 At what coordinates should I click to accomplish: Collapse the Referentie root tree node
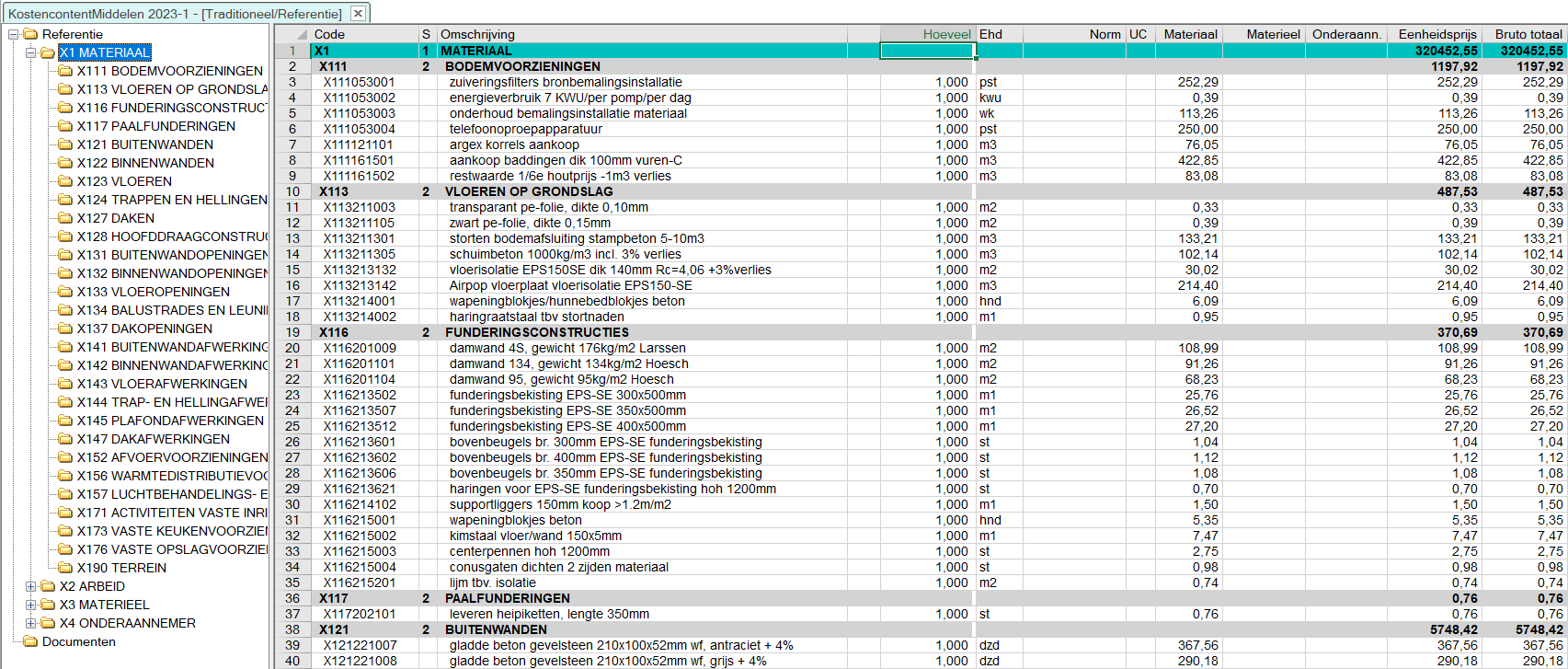[13, 34]
